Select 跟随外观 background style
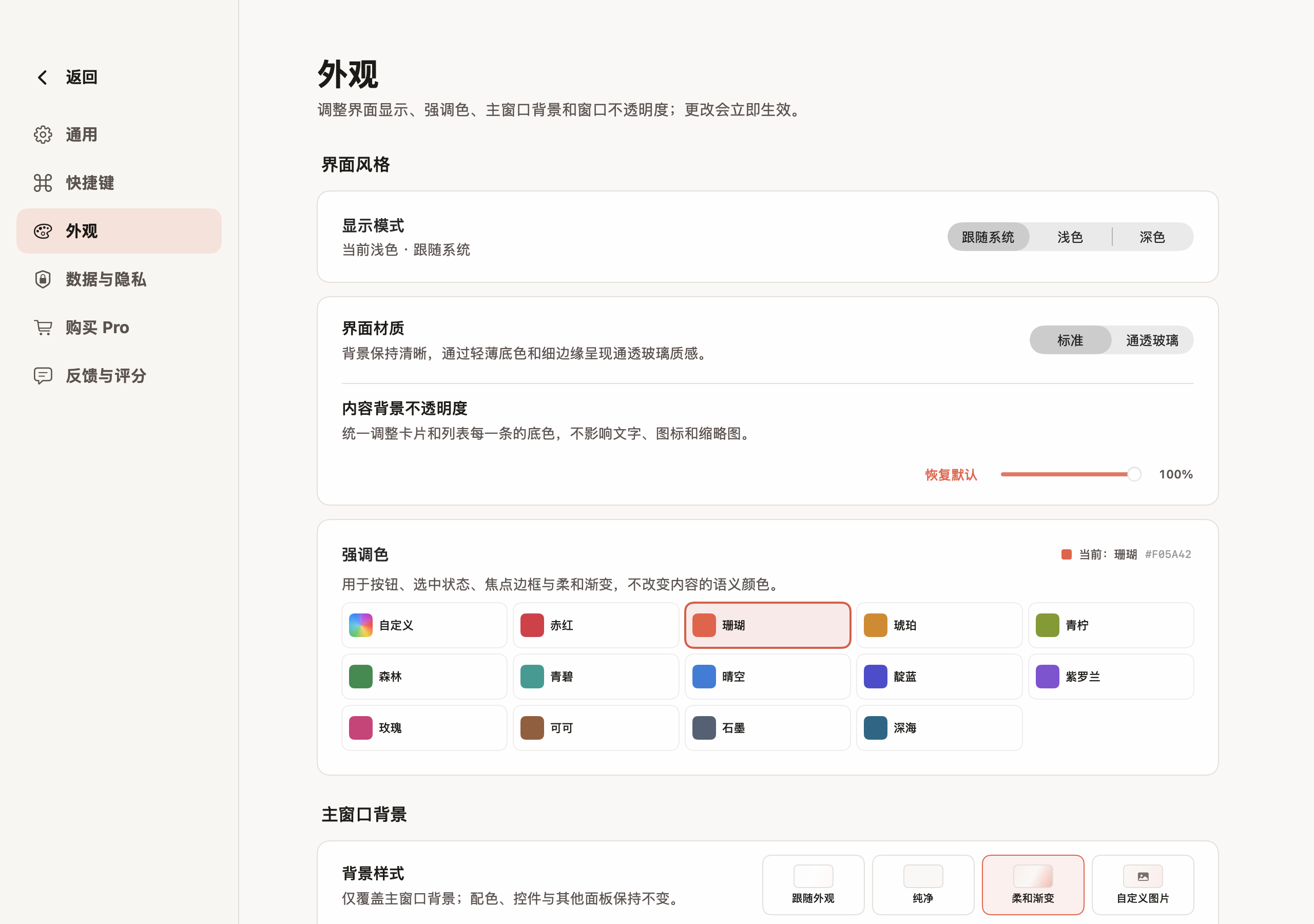Viewport: 1314px width, 924px height. (813, 884)
